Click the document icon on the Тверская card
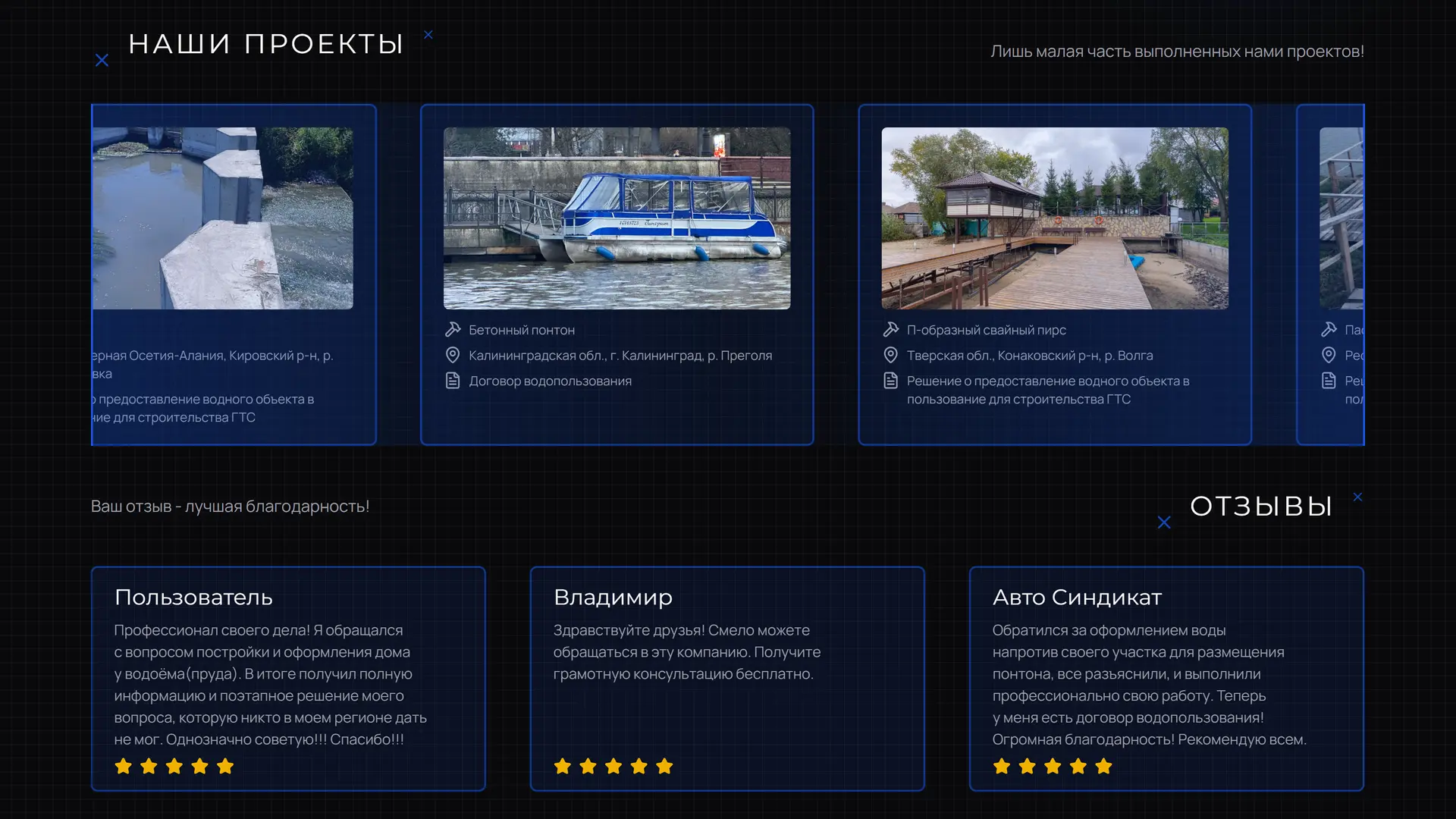This screenshot has width=1456, height=819. coord(890,381)
